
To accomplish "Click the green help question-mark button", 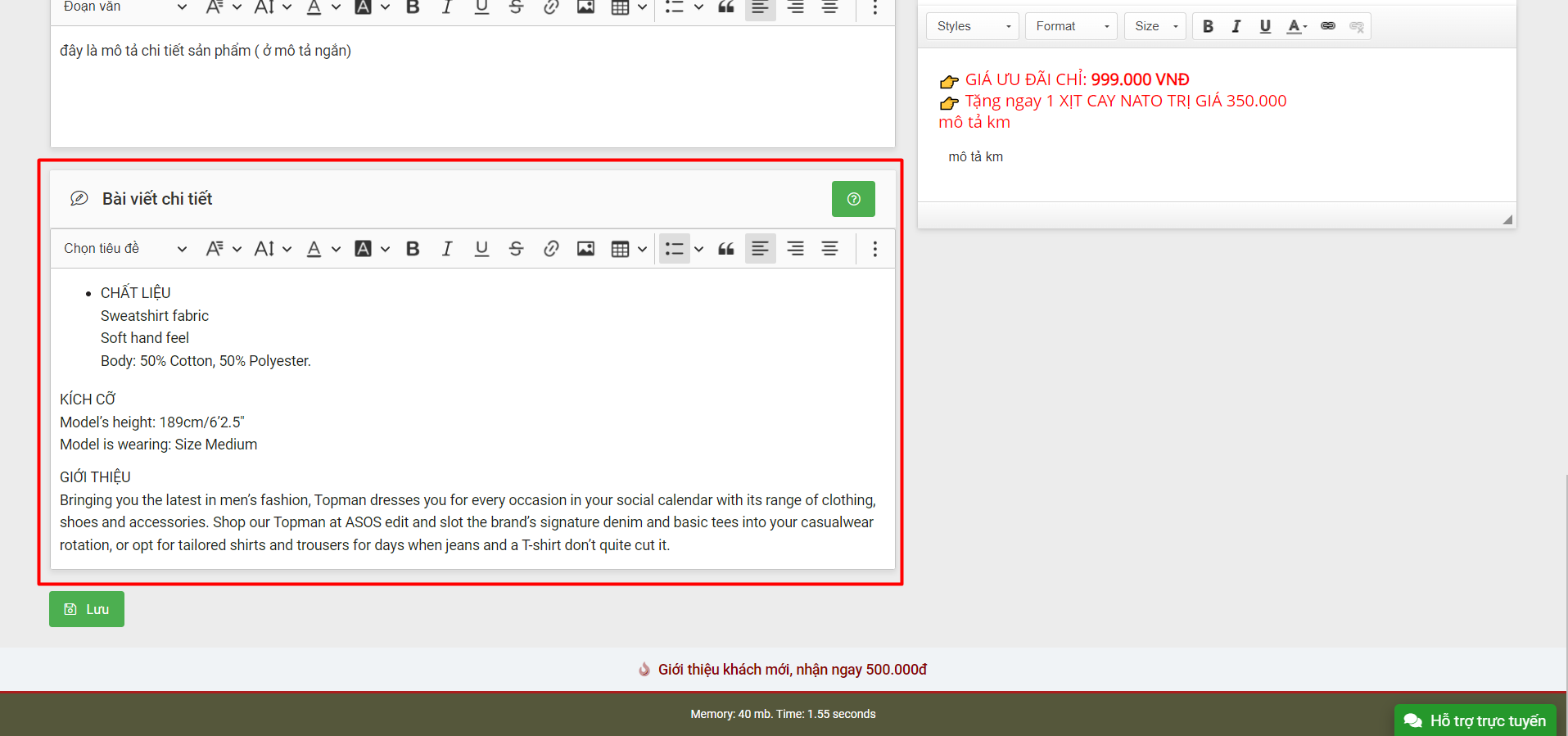I will 853,199.
